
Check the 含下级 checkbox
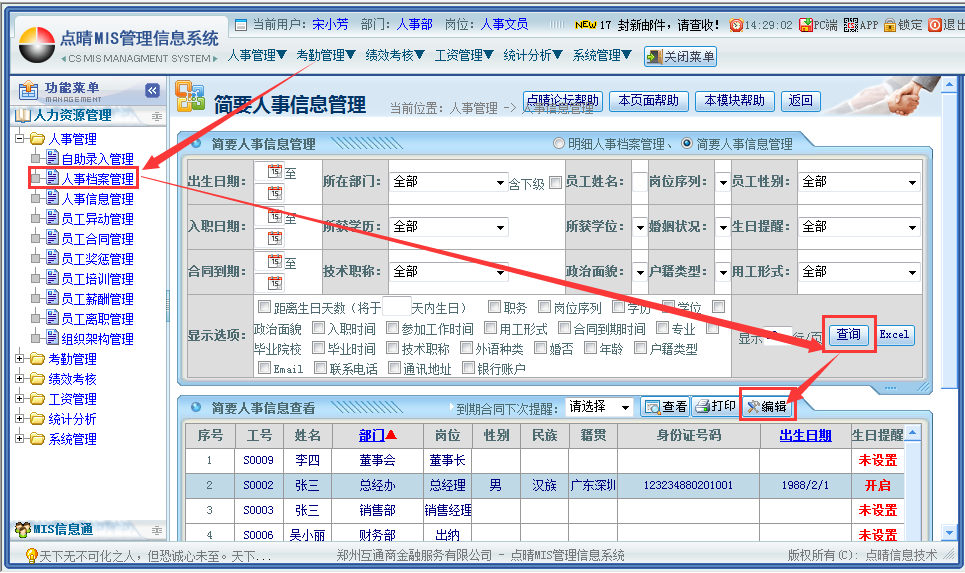pyautogui.click(x=555, y=183)
